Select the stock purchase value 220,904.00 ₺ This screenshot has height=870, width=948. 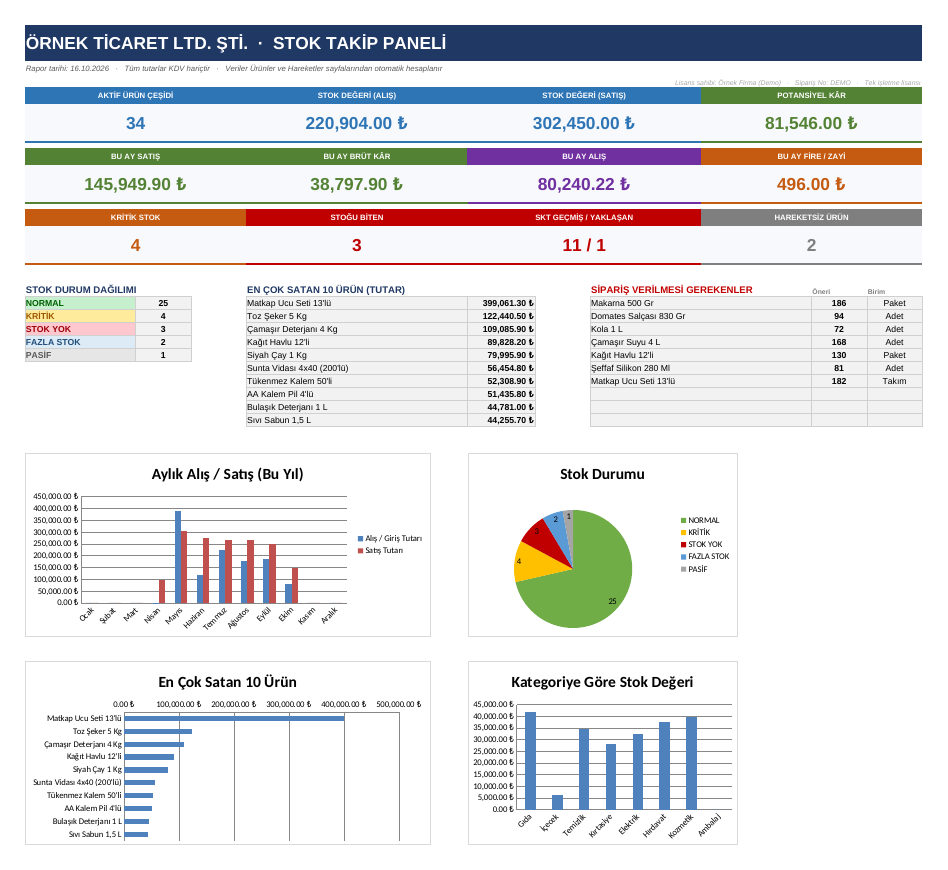point(356,123)
